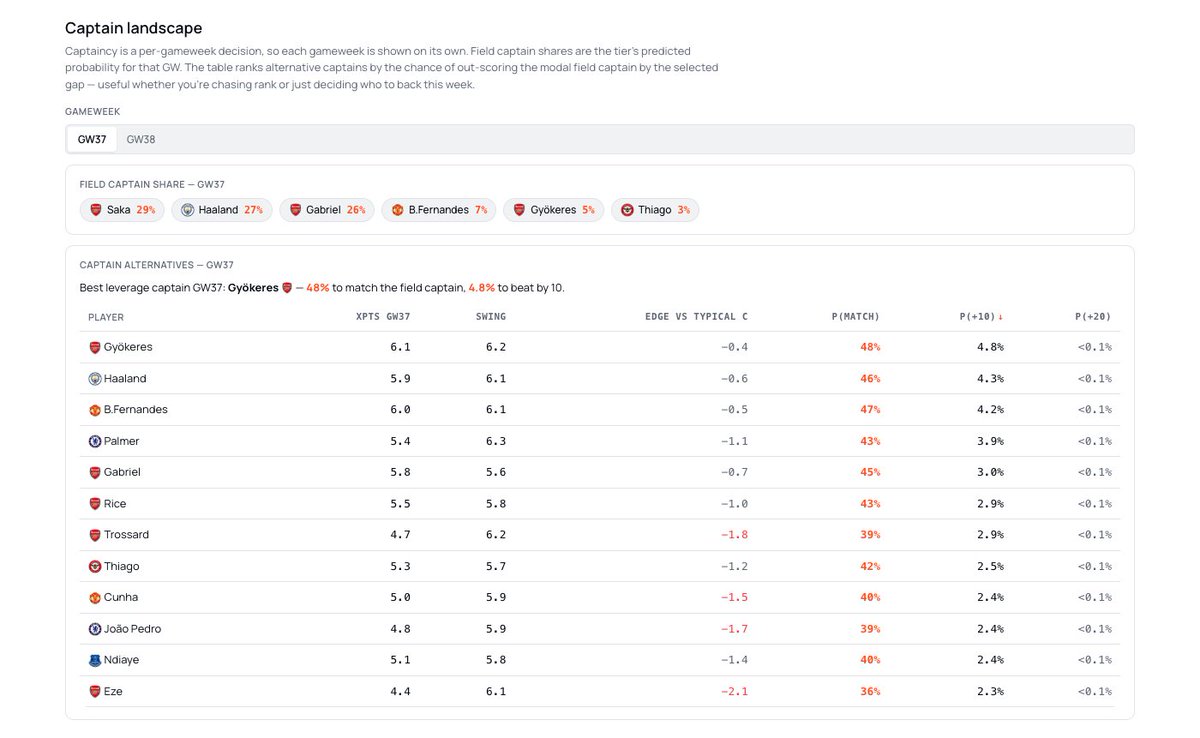The image size is (1200, 738).
Task: Select the Gyökeres 5% captain share chip
Action: 553,210
